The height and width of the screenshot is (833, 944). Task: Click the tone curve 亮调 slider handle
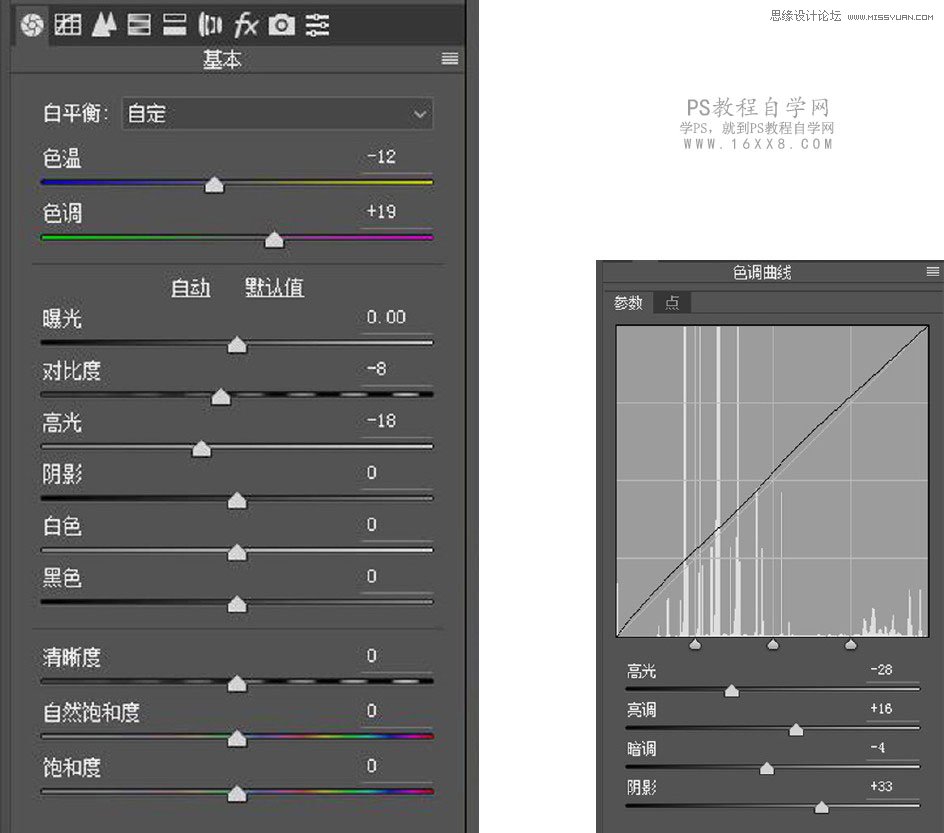796,729
